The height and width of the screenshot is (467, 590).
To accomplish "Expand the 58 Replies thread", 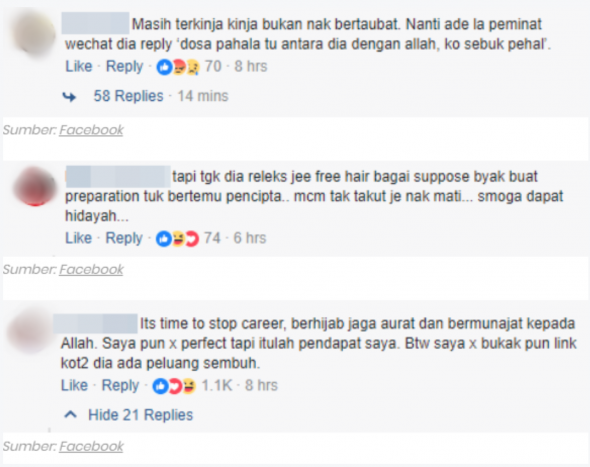I will [128, 96].
